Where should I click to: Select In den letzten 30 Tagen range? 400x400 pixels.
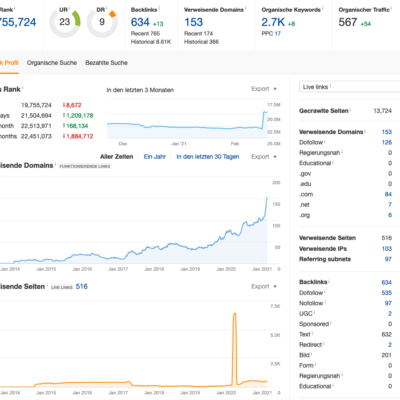pos(208,157)
